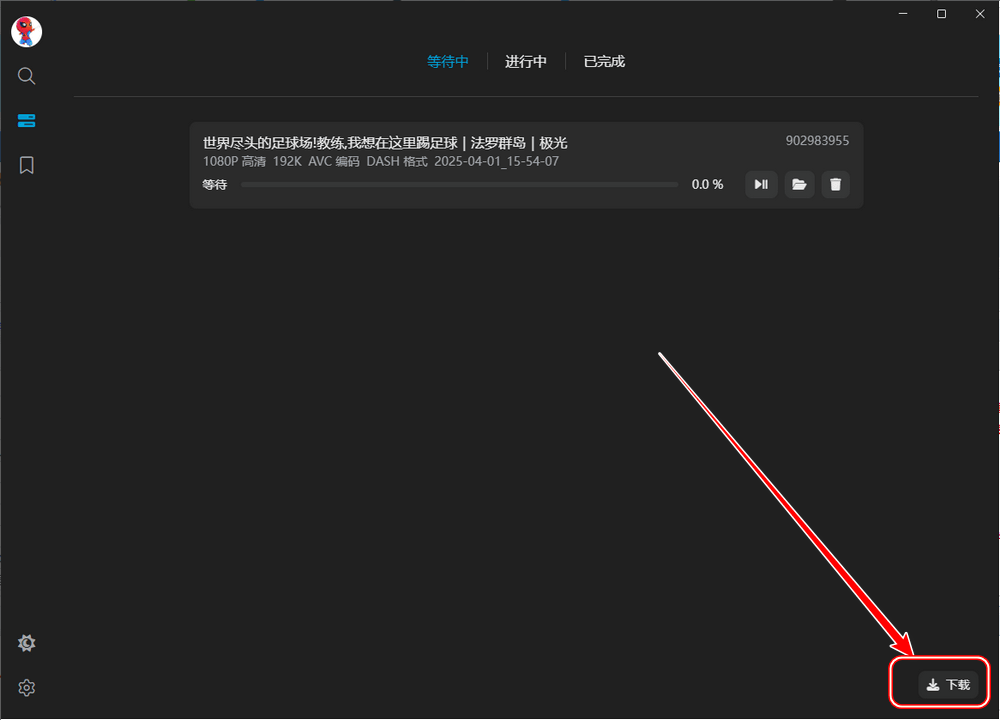Select the 世界尽头的足球场 video title
Image resolution: width=1000 pixels, height=720 pixels.
tap(385, 142)
